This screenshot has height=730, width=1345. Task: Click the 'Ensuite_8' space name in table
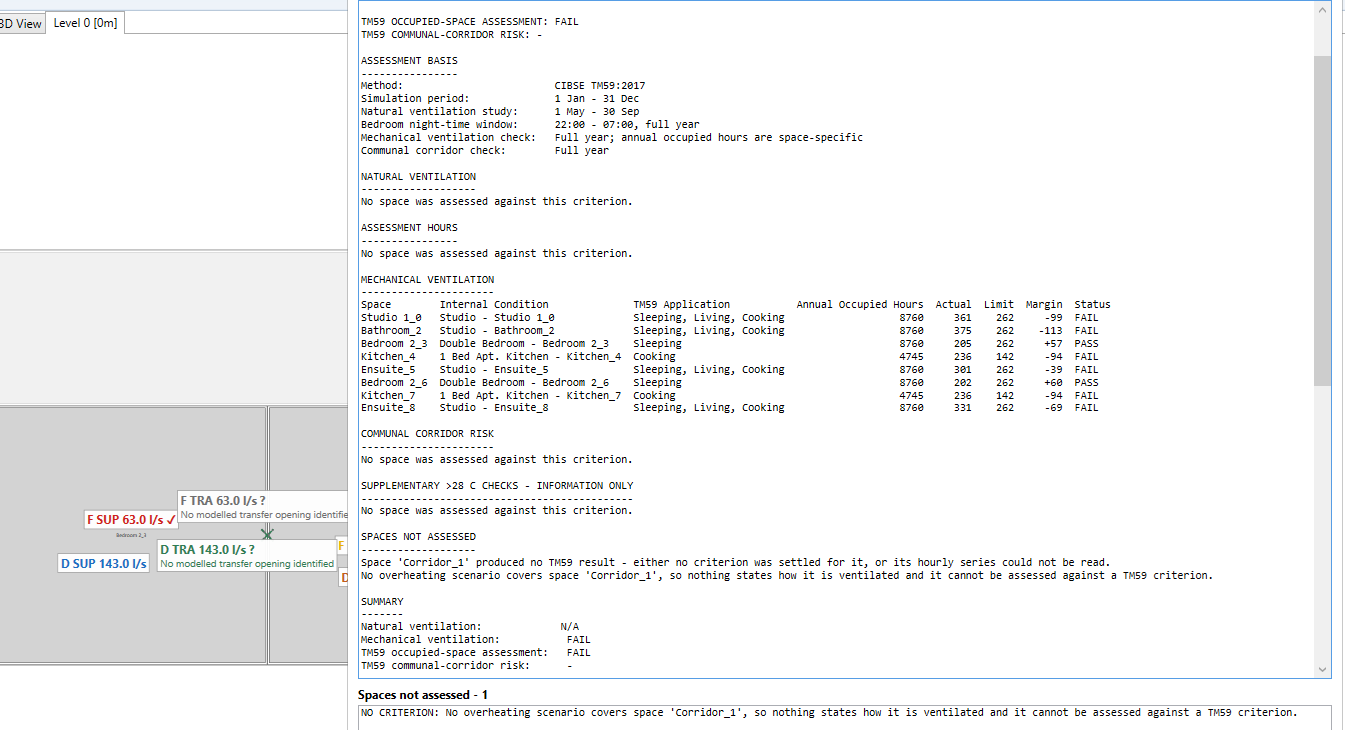pyautogui.click(x=388, y=408)
